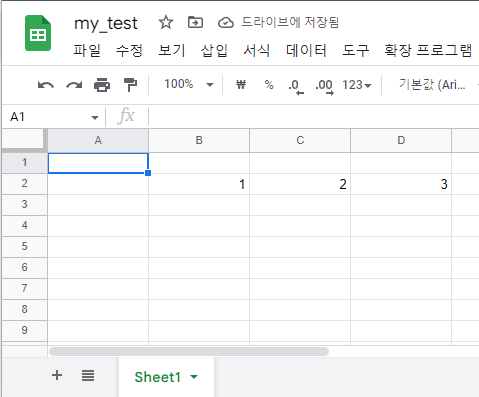Image resolution: width=479 pixels, height=397 pixels.
Task: Print the spreadsheet using printer icon
Action: (102, 85)
